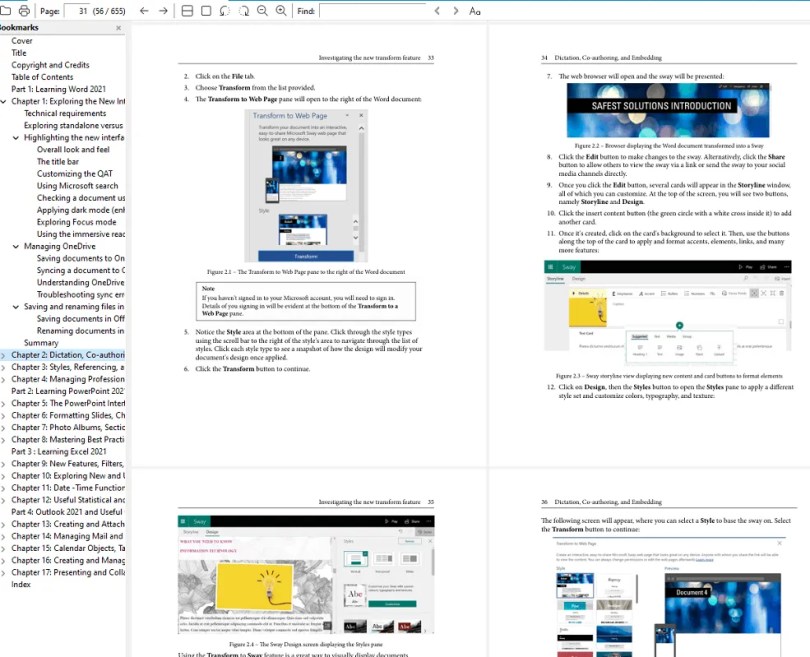Screen dimensions: 810x657
Task: Expand Chapter 3 bookmark node
Action: (x=4, y=367)
